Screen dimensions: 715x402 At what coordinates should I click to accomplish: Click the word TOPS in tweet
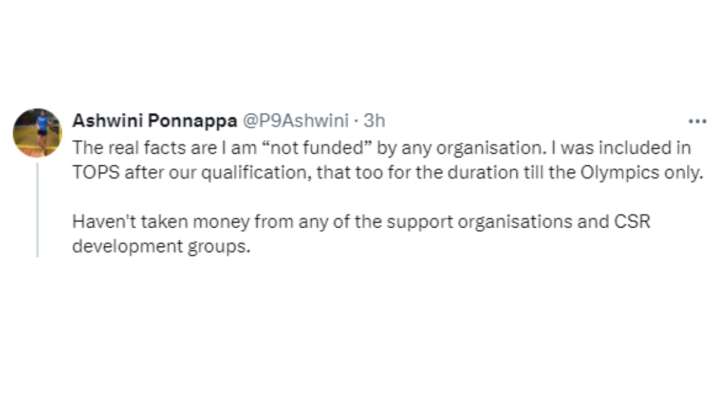[x=94, y=171]
